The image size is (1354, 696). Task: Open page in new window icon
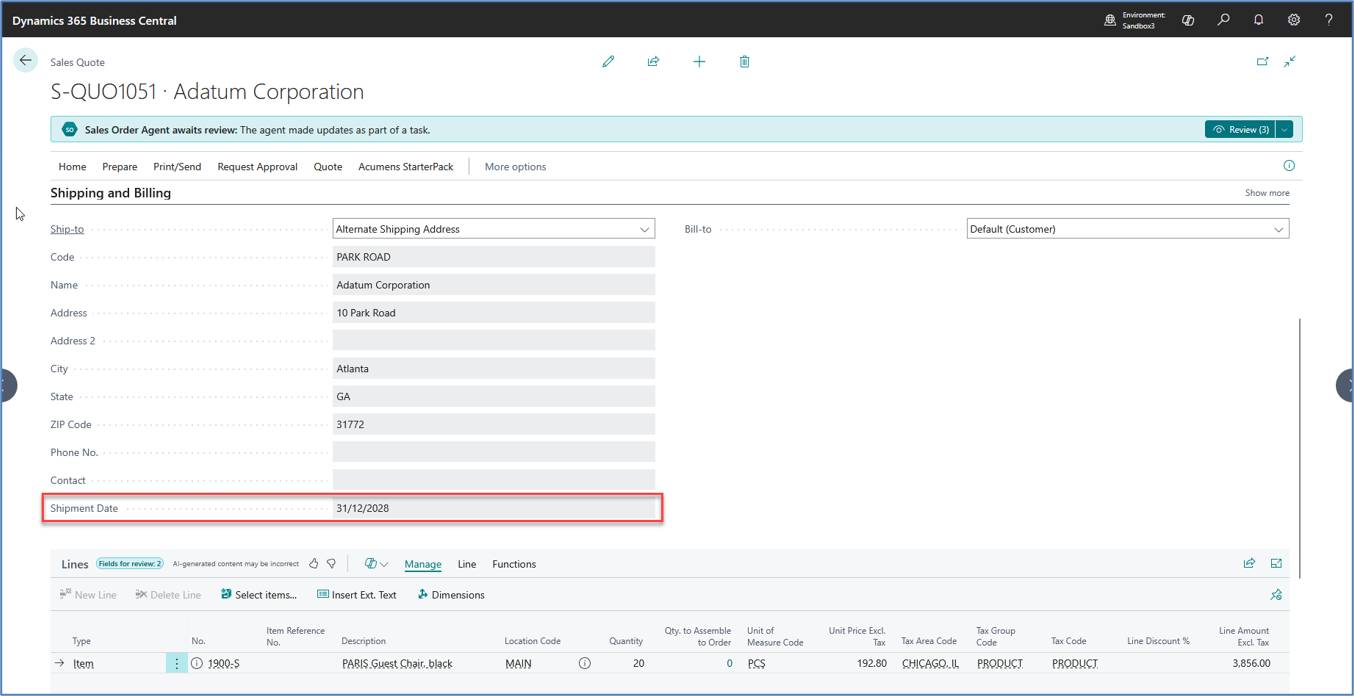point(1262,62)
